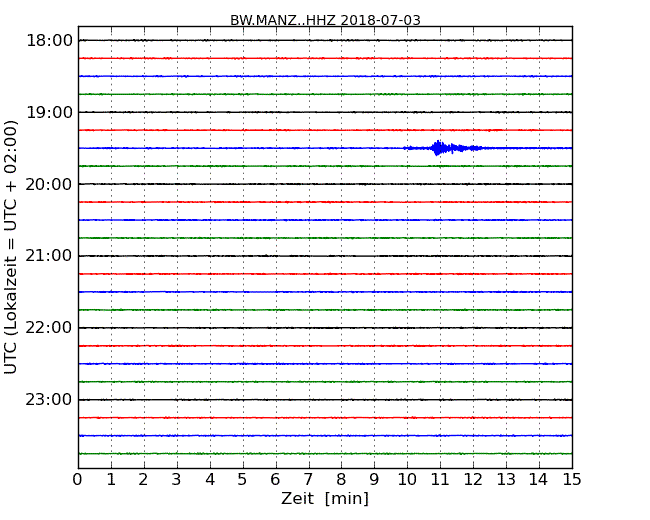
Task: Click the 23:00 time tick label
Action: click(49, 400)
